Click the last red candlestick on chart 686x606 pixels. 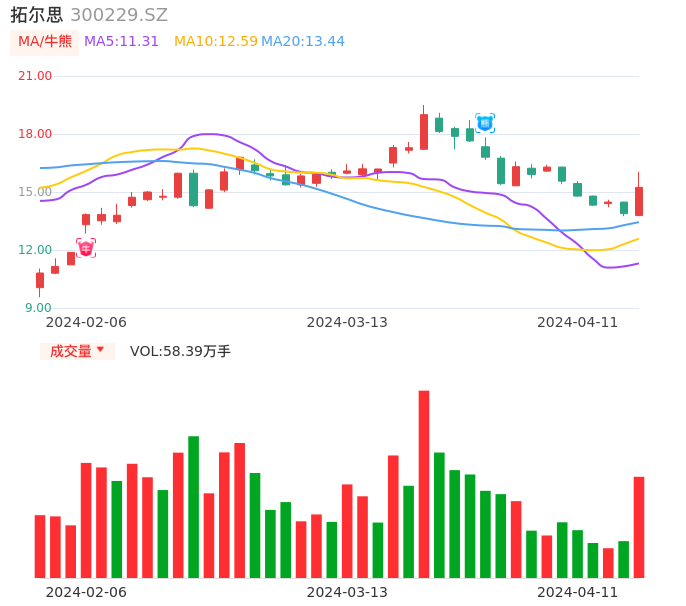(638, 201)
